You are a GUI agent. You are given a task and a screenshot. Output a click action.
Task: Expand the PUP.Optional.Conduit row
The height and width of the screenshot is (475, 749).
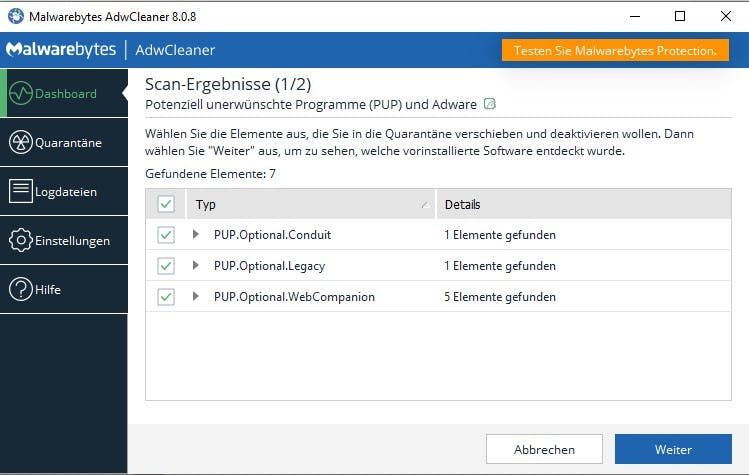click(x=195, y=234)
